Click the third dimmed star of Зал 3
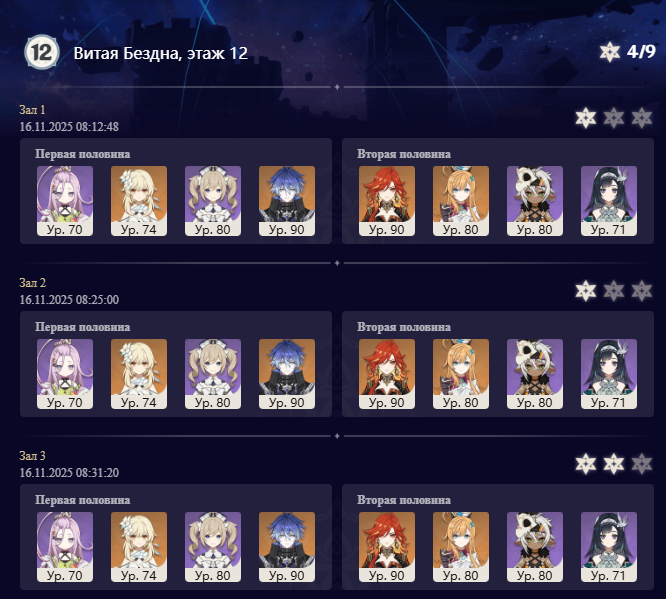Image resolution: width=666 pixels, height=599 pixels. click(x=641, y=464)
